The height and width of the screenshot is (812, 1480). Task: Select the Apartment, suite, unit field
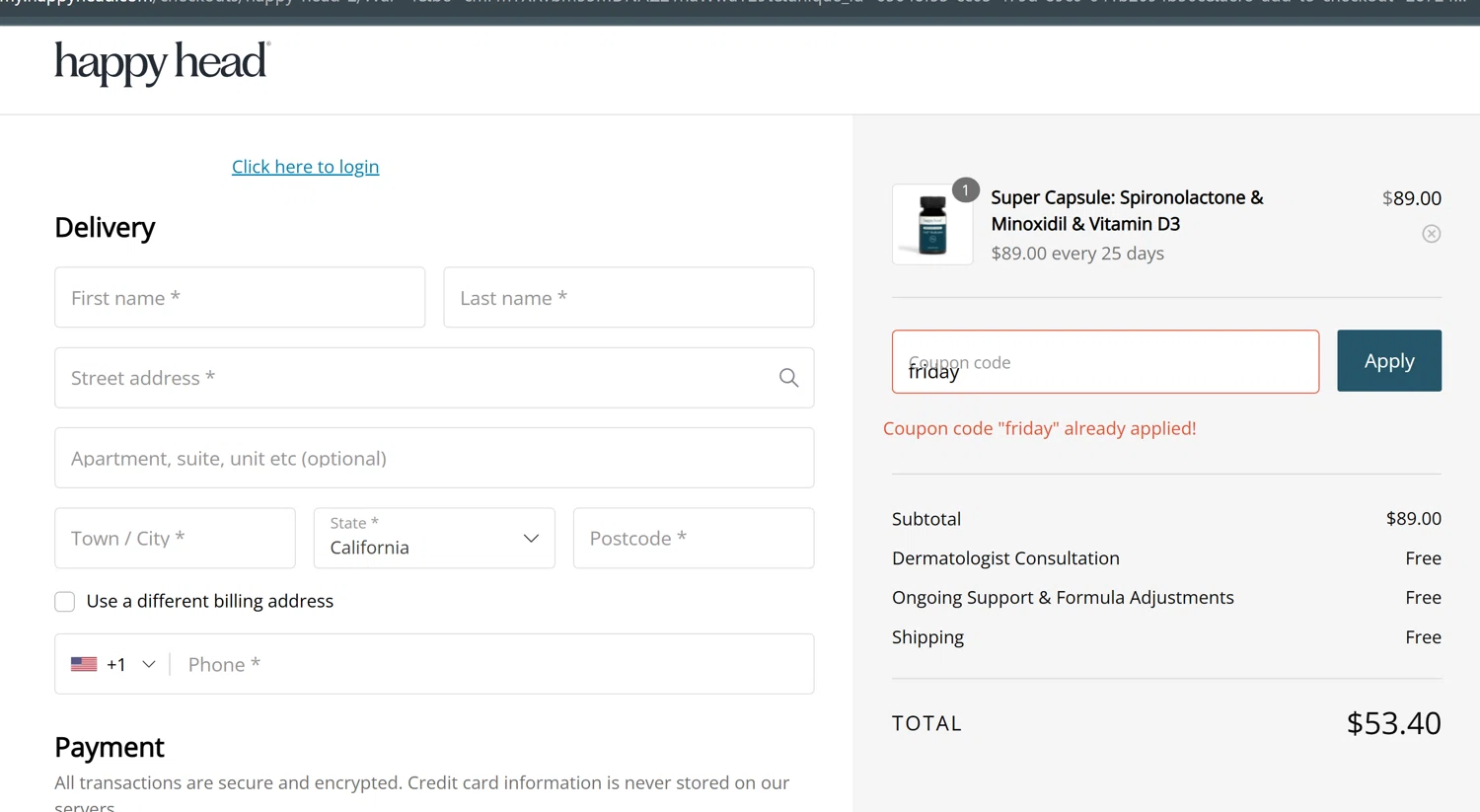[434, 458]
